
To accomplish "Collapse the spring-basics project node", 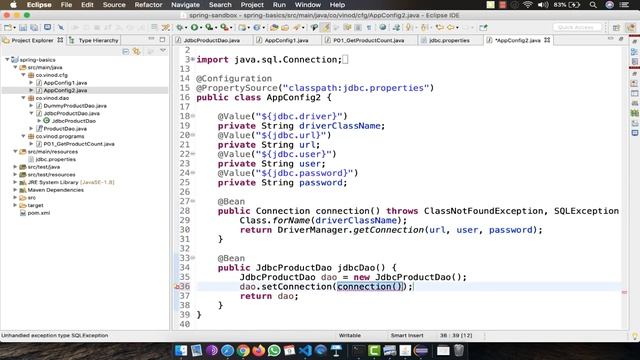I will 7,60.
